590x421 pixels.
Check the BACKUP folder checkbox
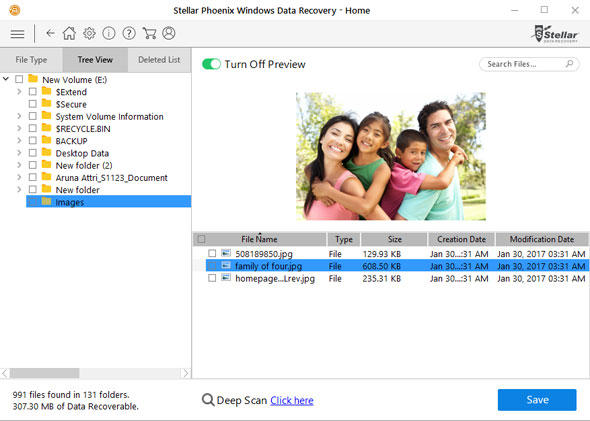tap(33, 141)
